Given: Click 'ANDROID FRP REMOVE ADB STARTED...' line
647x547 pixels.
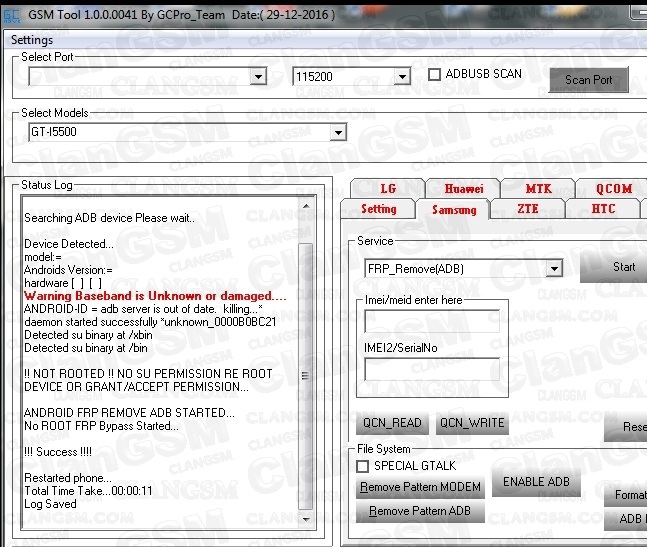Looking at the screenshot, I should 129,413.
